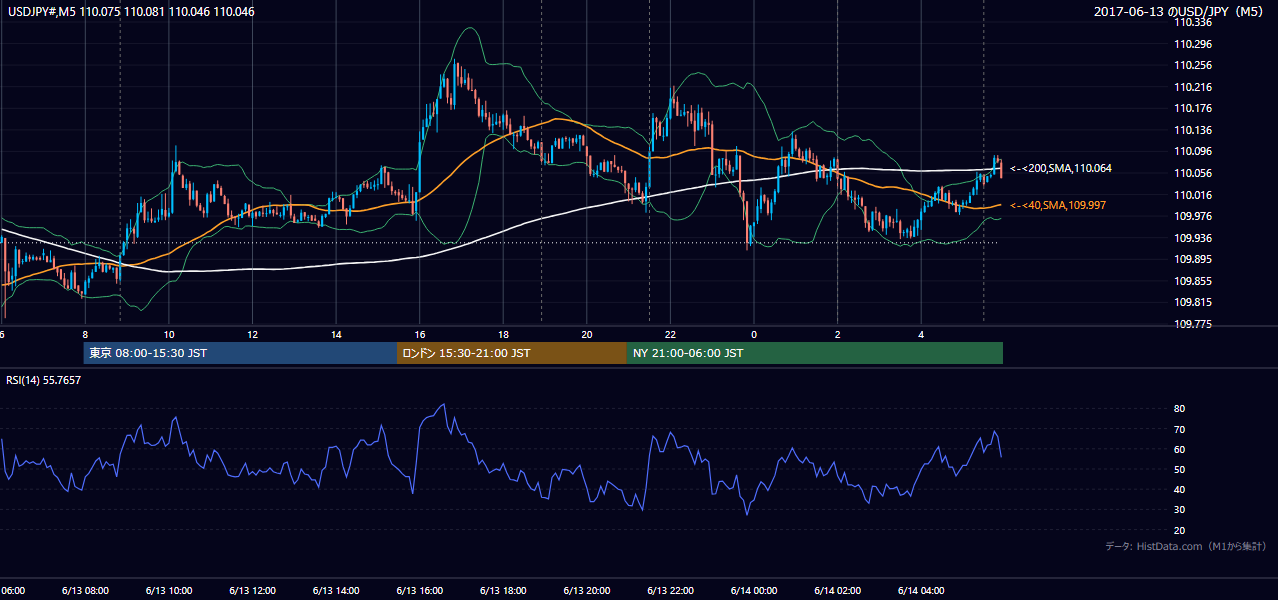Click the 110.216 price axis label
The image size is (1278, 600).
pyautogui.click(x=1192, y=87)
